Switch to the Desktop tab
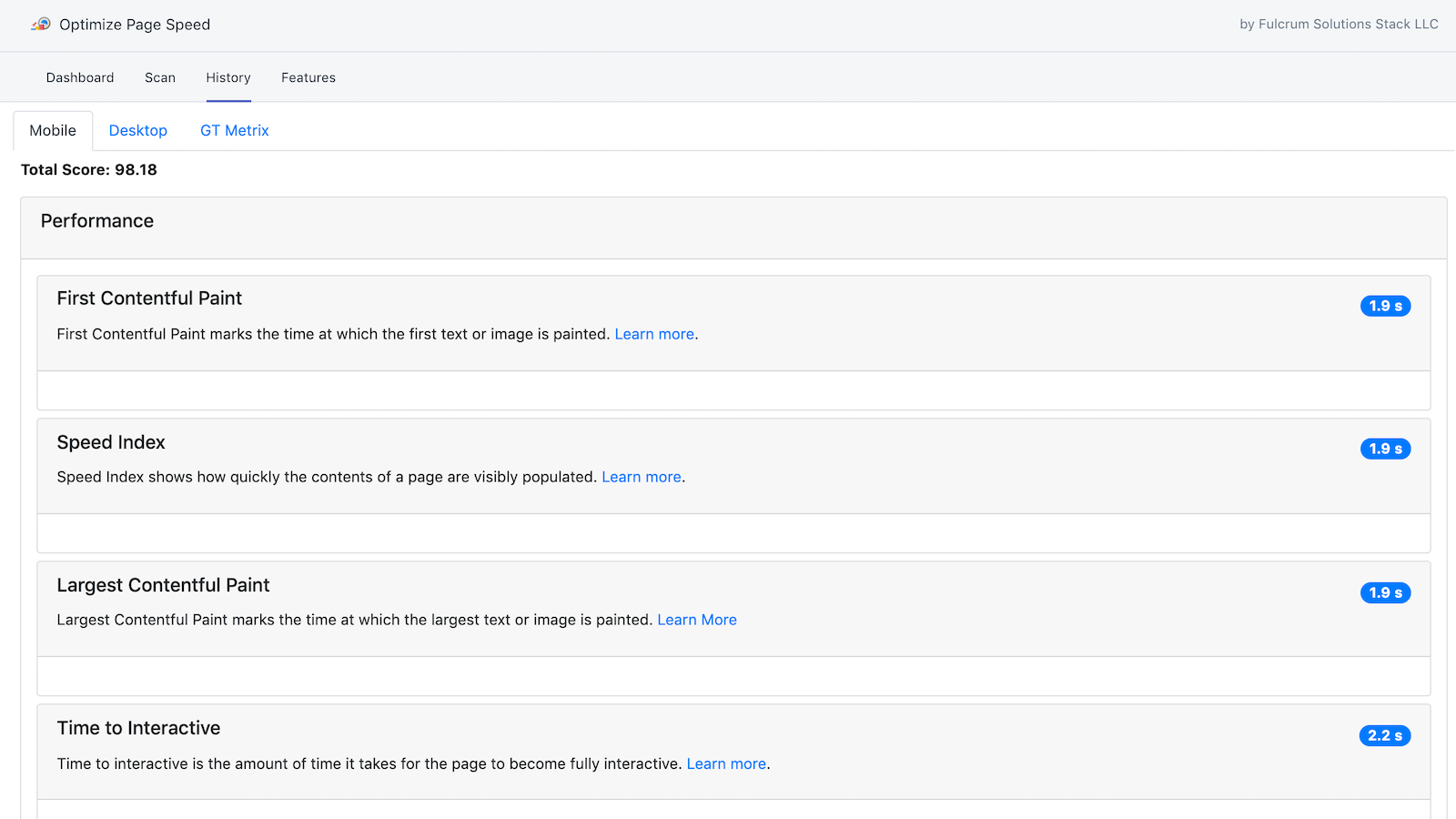The width and height of the screenshot is (1456, 819). 138,130
